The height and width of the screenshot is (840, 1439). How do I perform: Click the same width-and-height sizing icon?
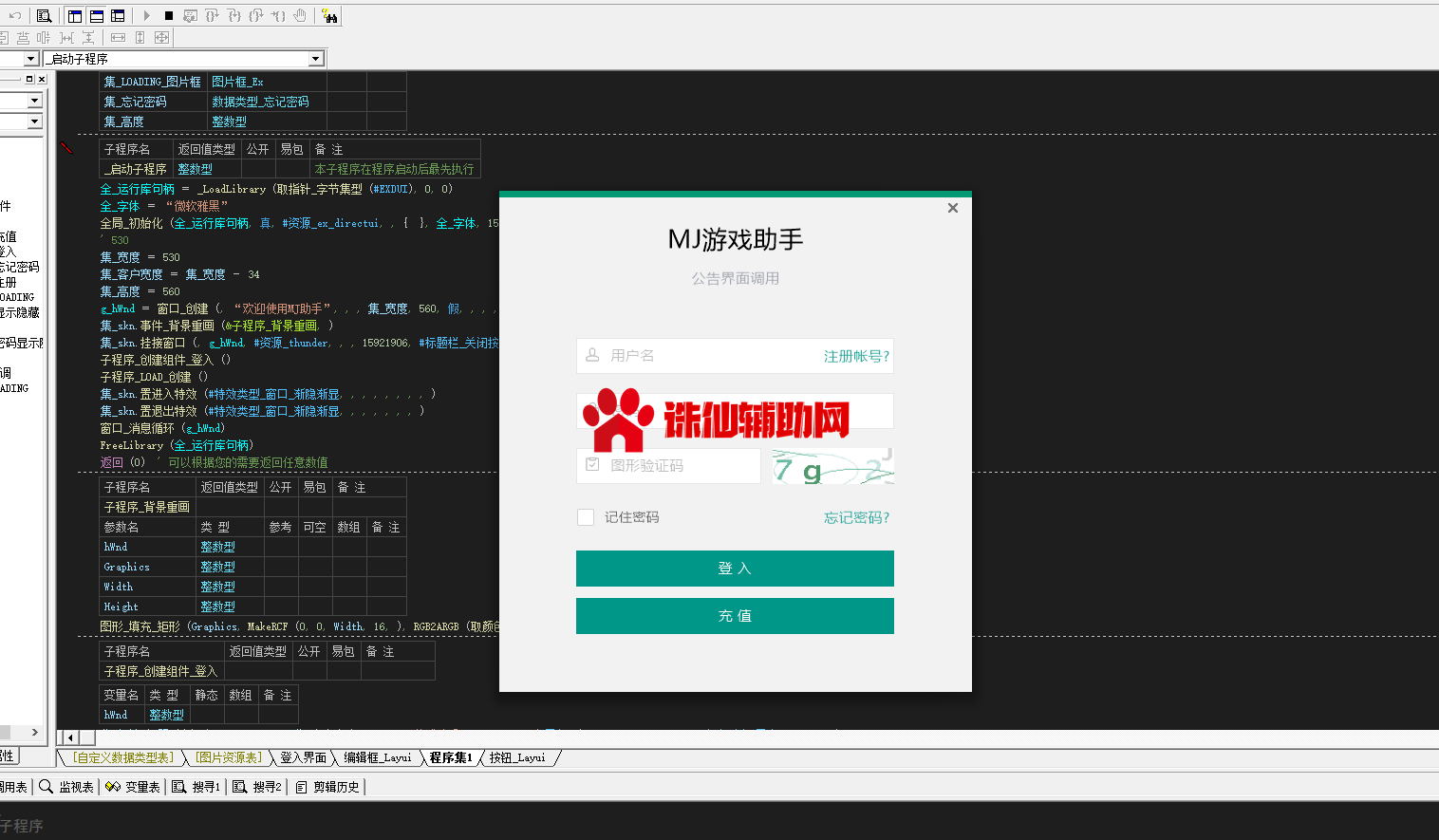[161, 38]
